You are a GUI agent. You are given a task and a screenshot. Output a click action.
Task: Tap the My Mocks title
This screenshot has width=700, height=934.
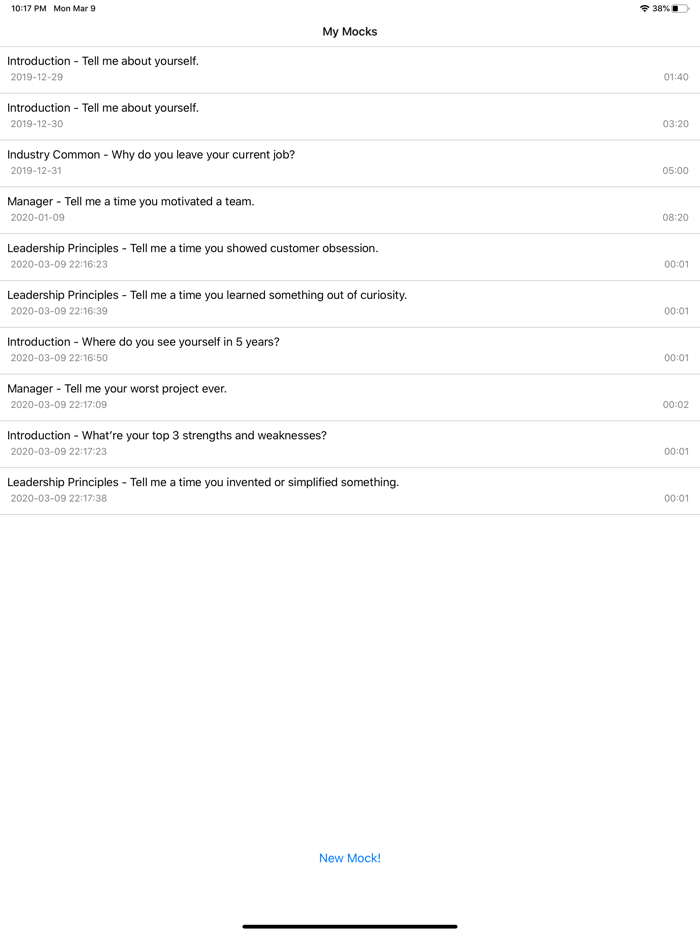coord(349,31)
